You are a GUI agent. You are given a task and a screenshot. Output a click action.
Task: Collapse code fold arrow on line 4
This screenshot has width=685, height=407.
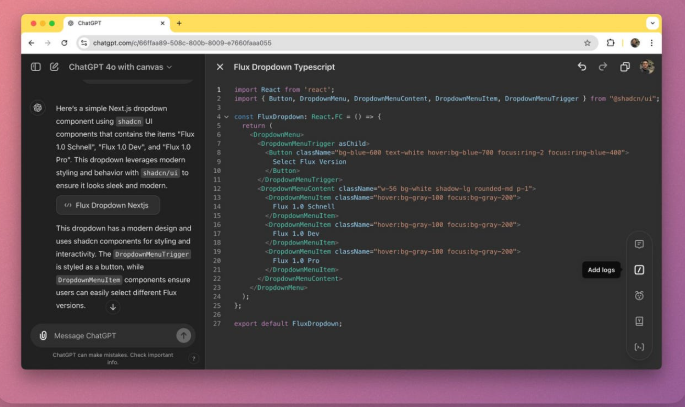point(226,117)
